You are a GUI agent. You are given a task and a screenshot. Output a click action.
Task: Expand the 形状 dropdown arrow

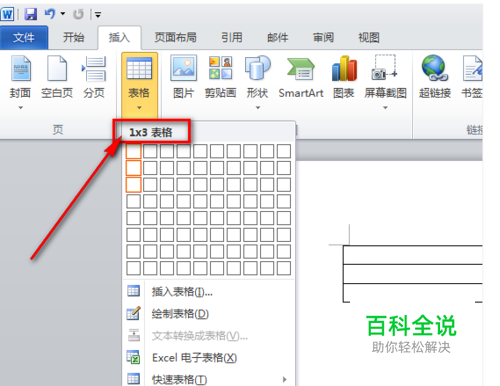[x=258, y=108]
